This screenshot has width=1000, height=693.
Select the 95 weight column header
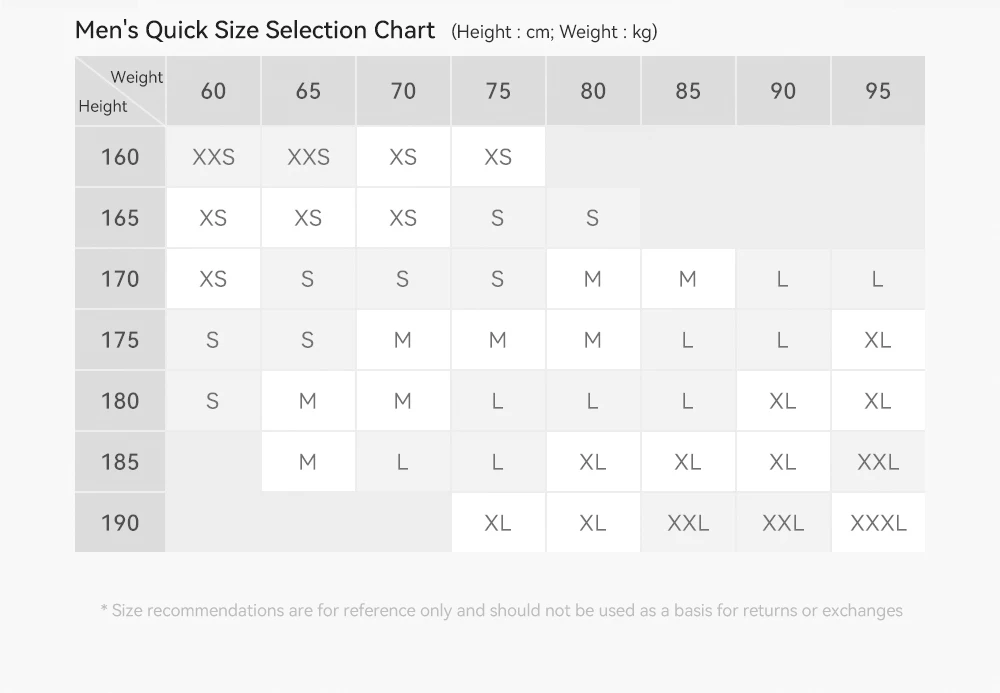878,91
